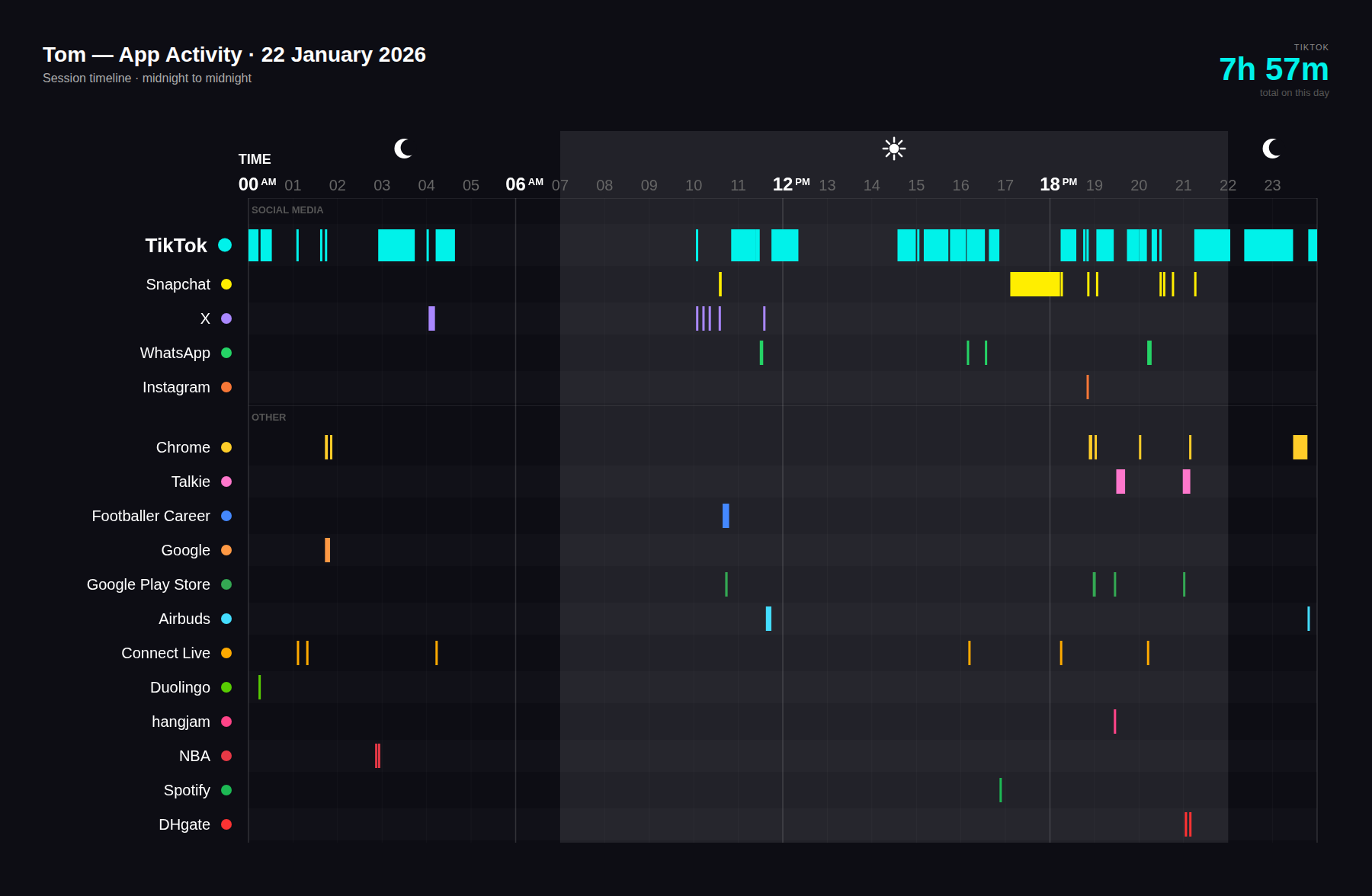Click the green dot beside Duolingo
The image size is (1372, 896).
click(226, 687)
